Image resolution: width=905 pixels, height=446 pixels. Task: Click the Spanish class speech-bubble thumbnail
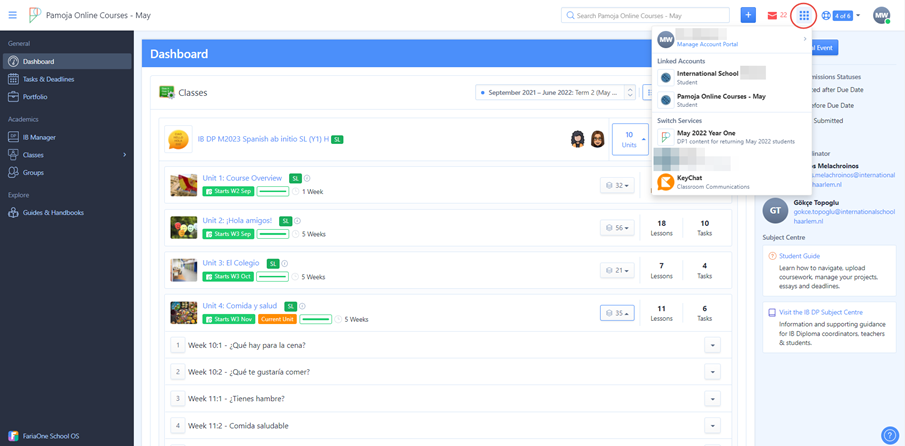point(178,140)
